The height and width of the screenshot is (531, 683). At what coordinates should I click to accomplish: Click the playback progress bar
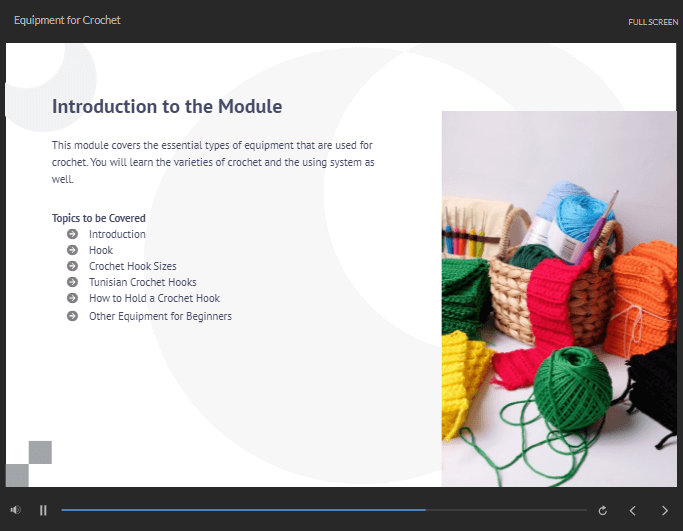click(324, 510)
